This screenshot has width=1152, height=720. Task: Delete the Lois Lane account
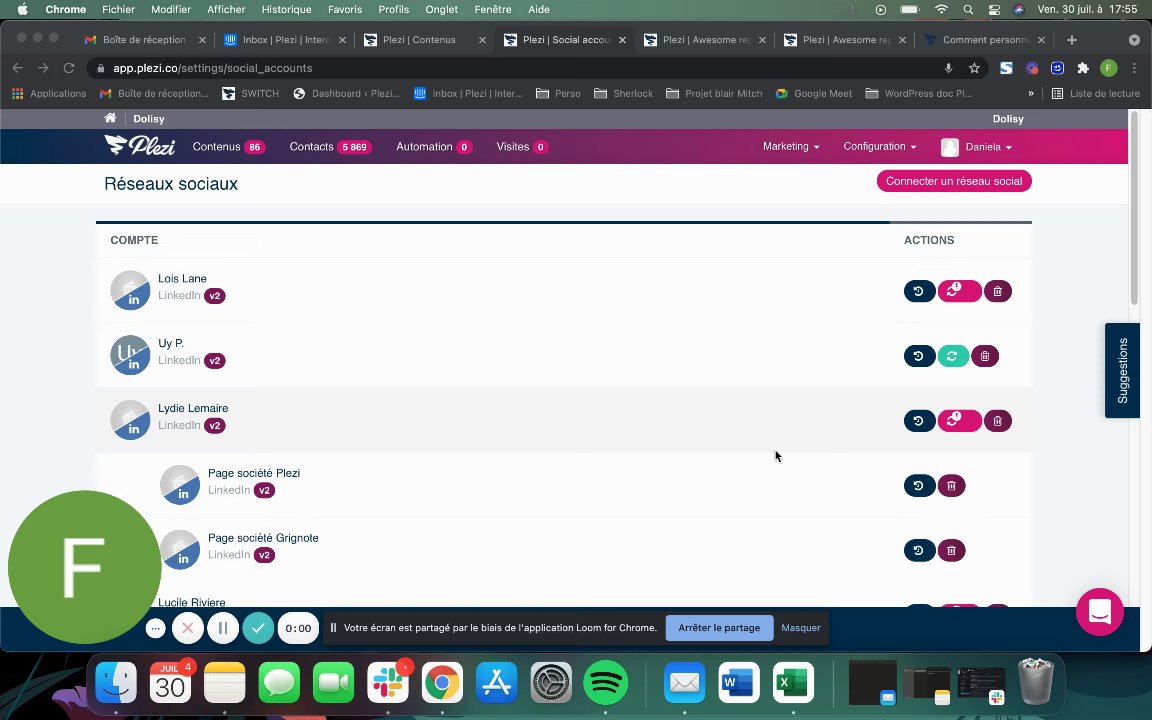[x=998, y=291]
